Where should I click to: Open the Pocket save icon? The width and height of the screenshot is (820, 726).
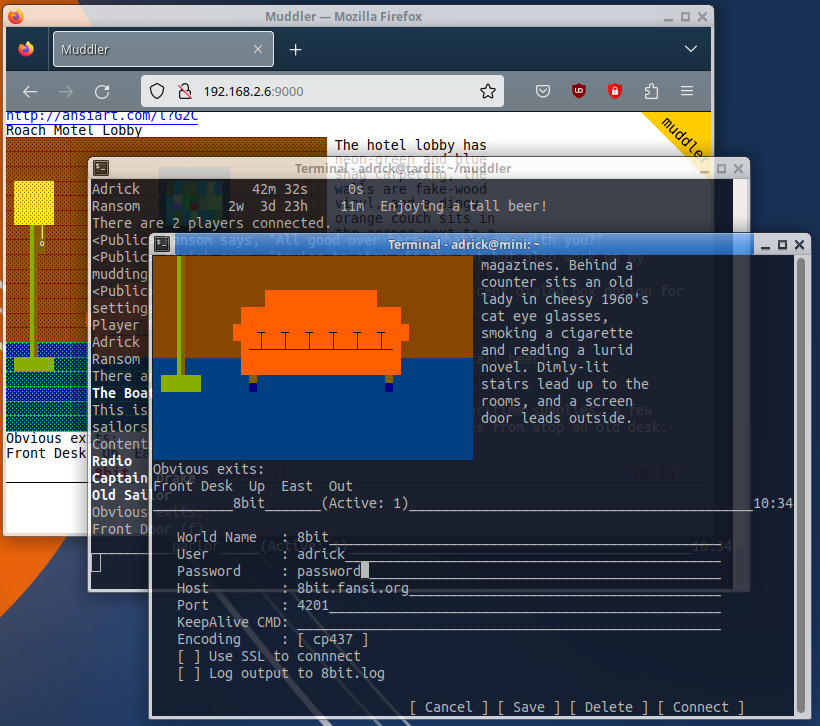click(x=543, y=92)
